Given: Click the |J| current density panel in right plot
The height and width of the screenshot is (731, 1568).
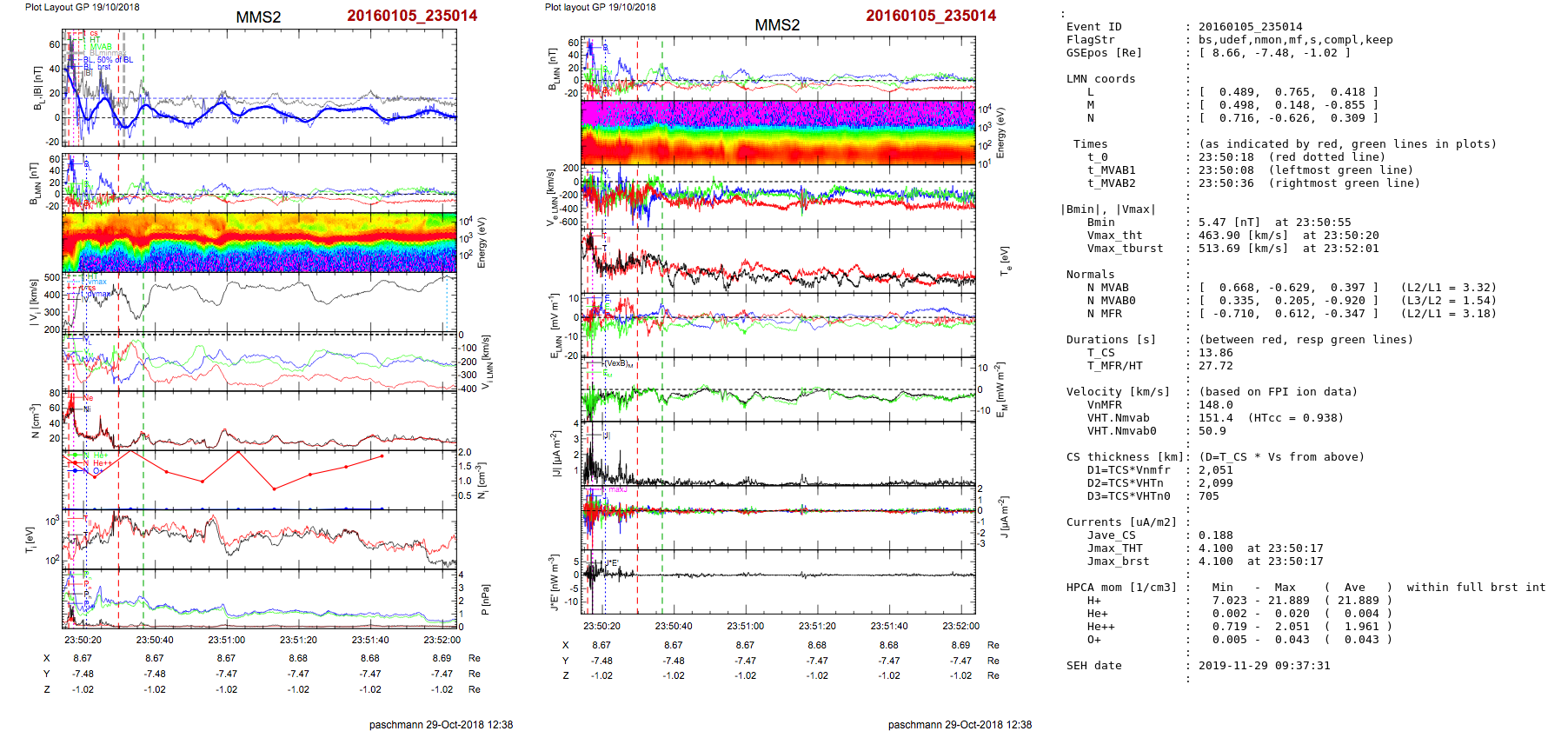Looking at the screenshot, I should (x=778, y=454).
